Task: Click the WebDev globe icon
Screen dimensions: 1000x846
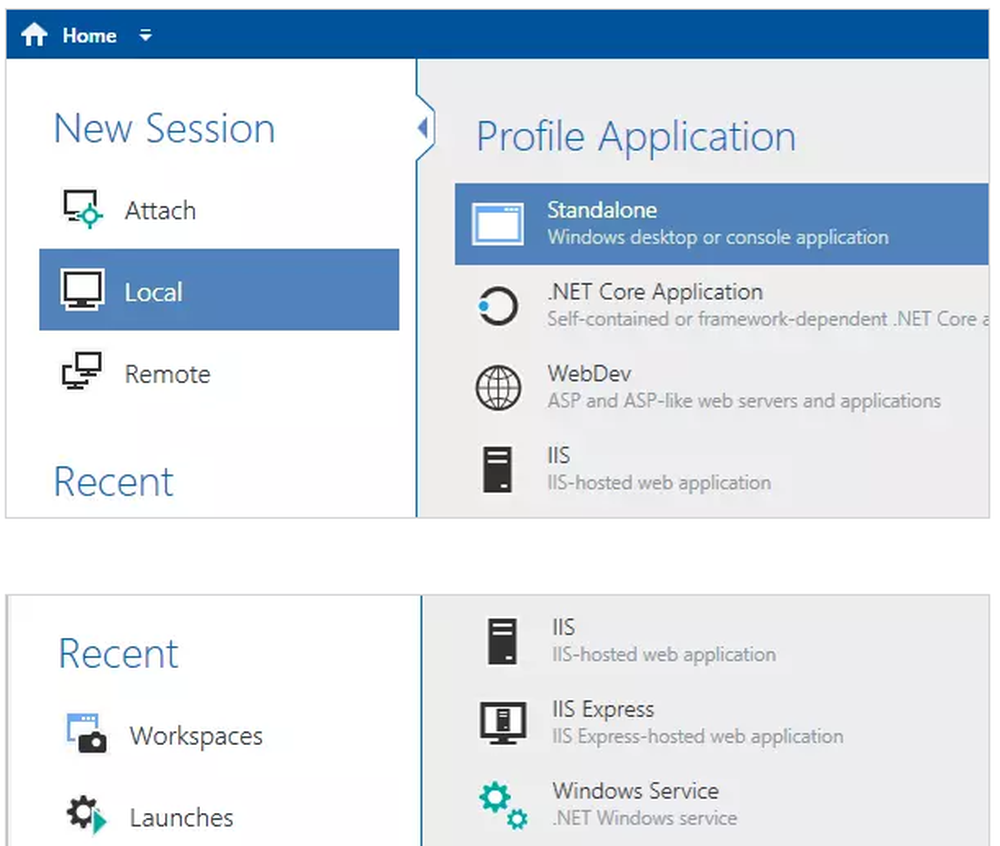Action: pos(498,388)
